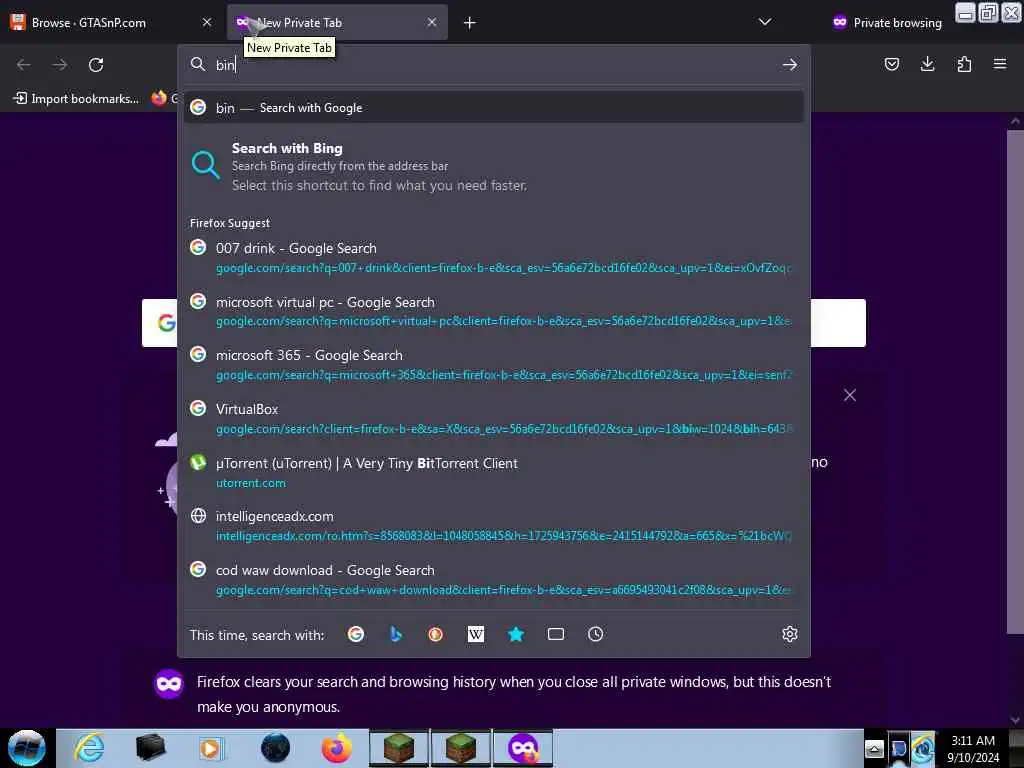Open cod waw download search suggestion
Screen dimensions: 1024x768
coord(493,579)
